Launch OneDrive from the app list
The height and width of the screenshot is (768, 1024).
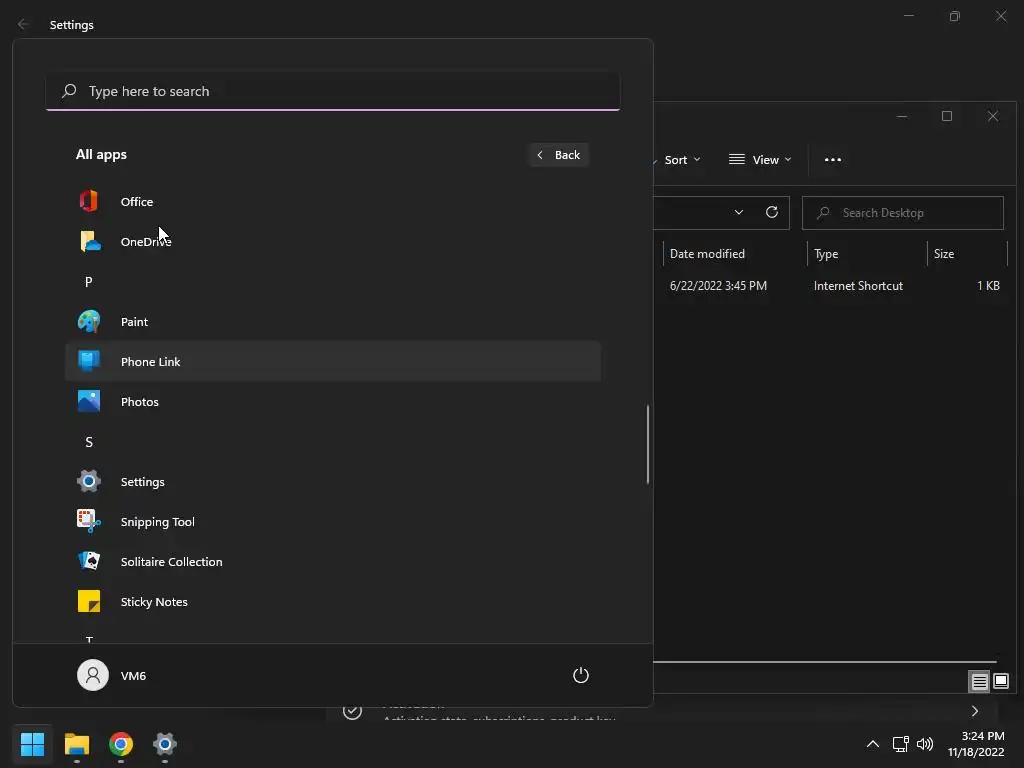pyautogui.click(x=332, y=242)
